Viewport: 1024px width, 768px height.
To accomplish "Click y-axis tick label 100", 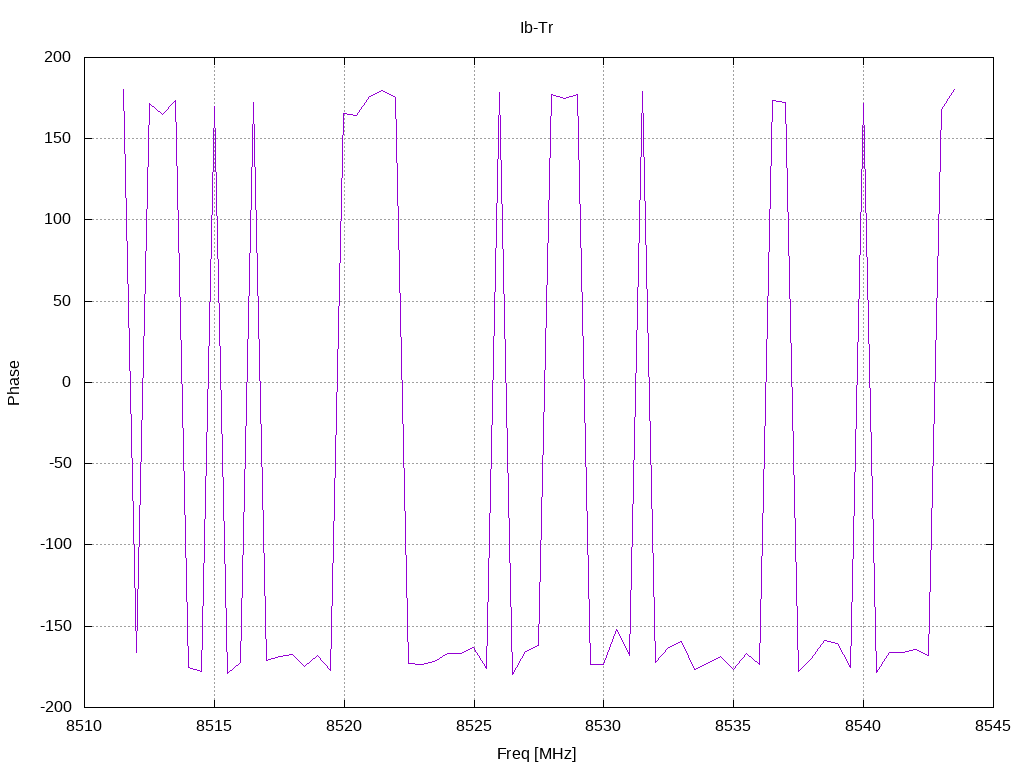I will point(57,219).
